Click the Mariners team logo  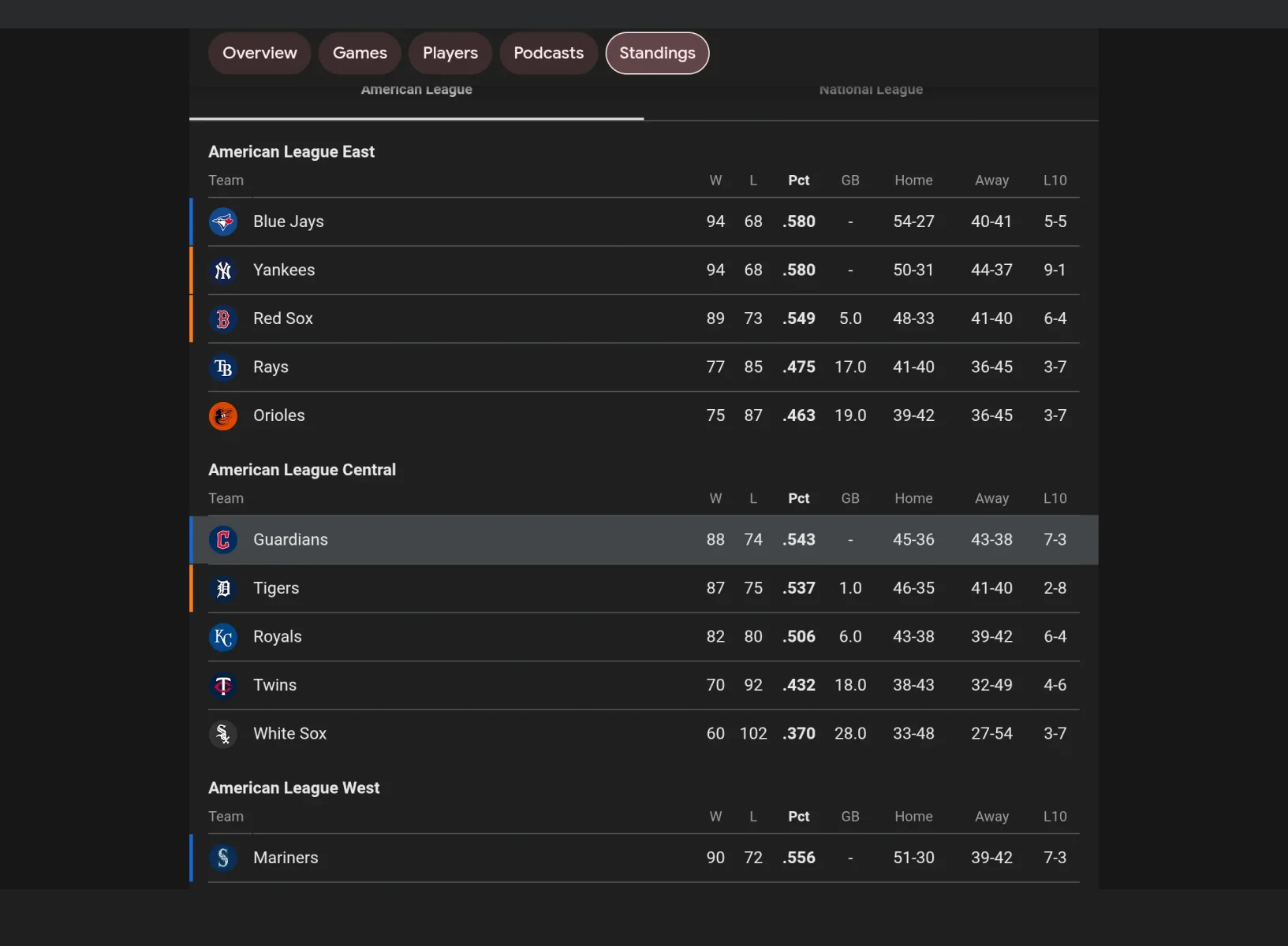[223, 858]
